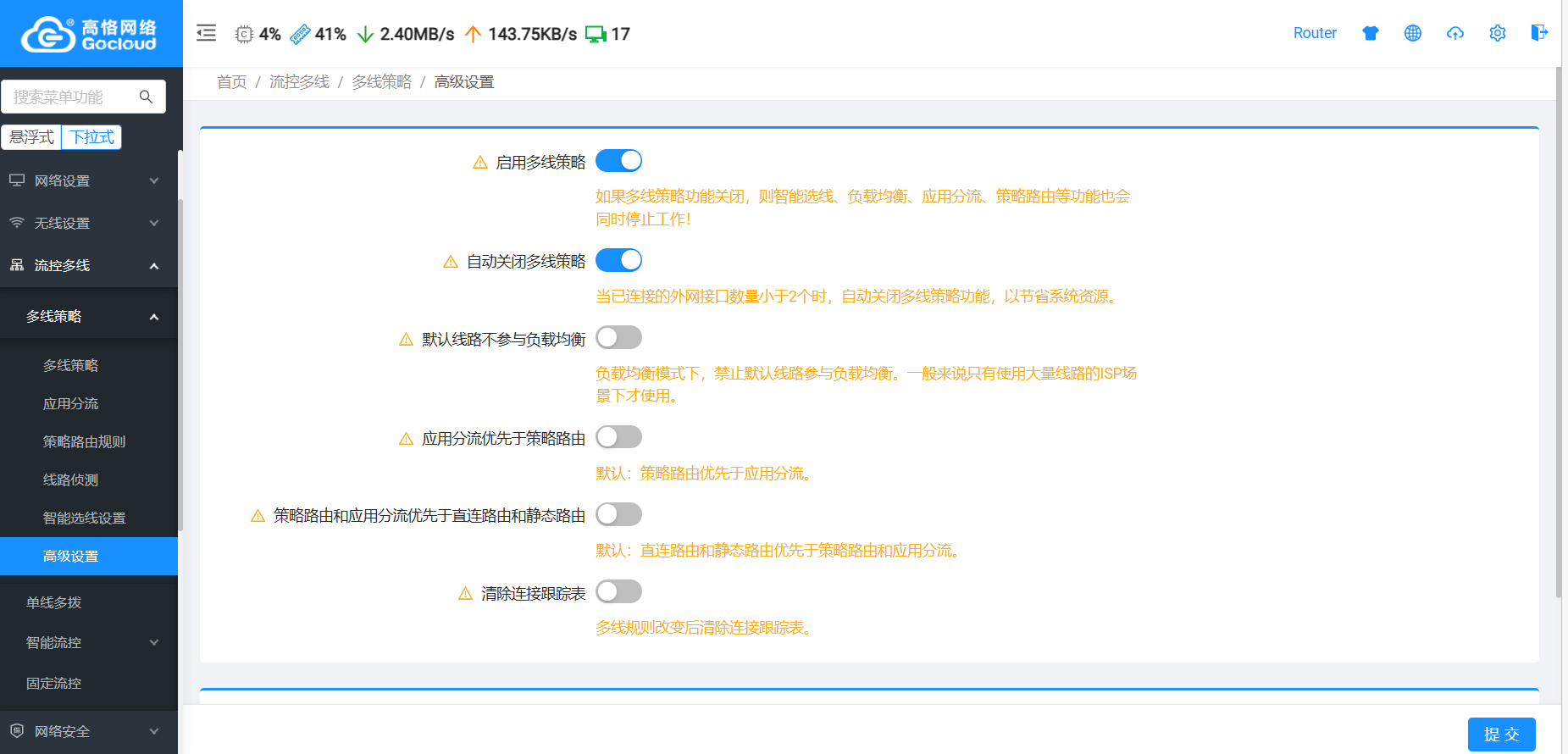1568x754 pixels.
Task: Click the download speed arrow icon
Action: tap(365, 34)
